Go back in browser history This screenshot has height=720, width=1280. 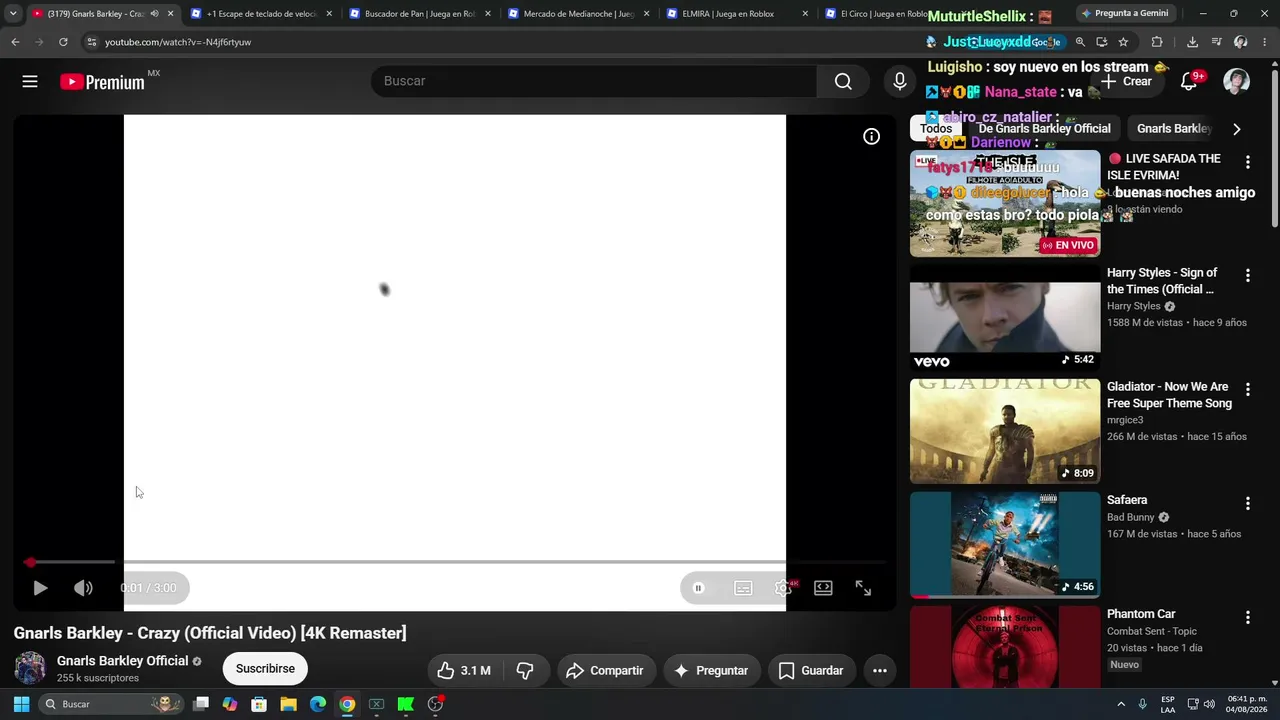click(x=15, y=42)
